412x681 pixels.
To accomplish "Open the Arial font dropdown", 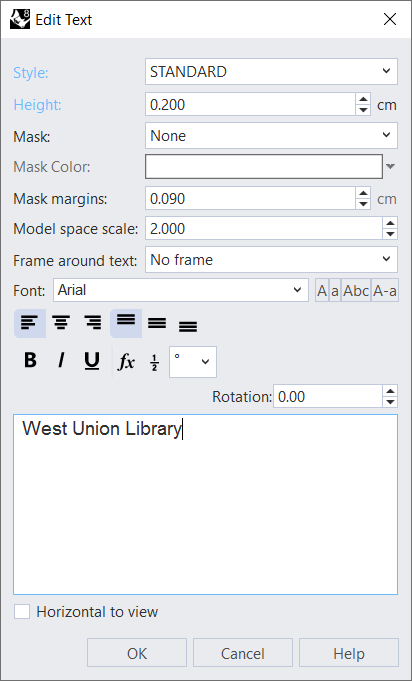I will point(181,290).
